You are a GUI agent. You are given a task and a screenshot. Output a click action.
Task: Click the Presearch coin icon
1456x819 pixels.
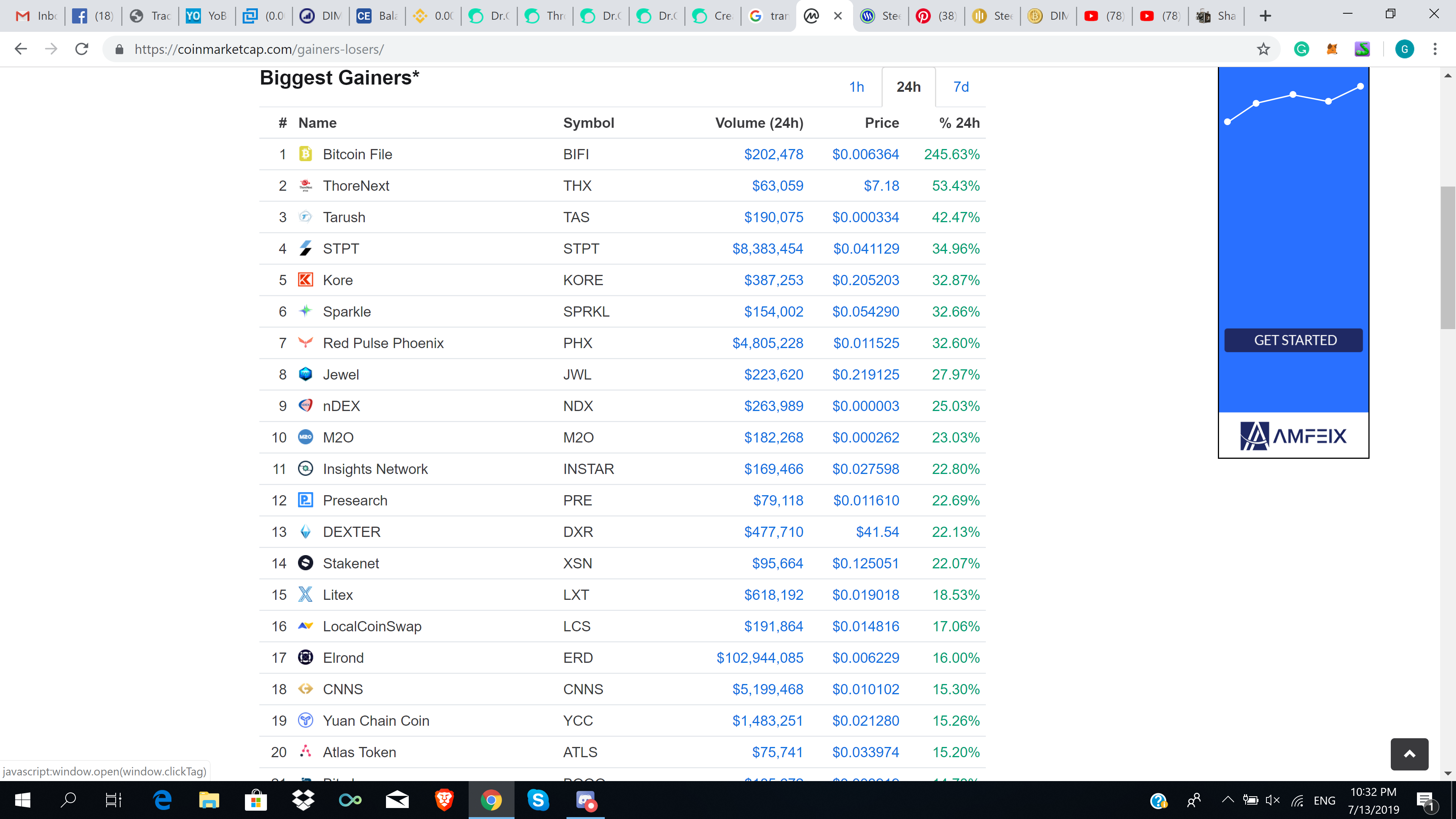pos(305,500)
